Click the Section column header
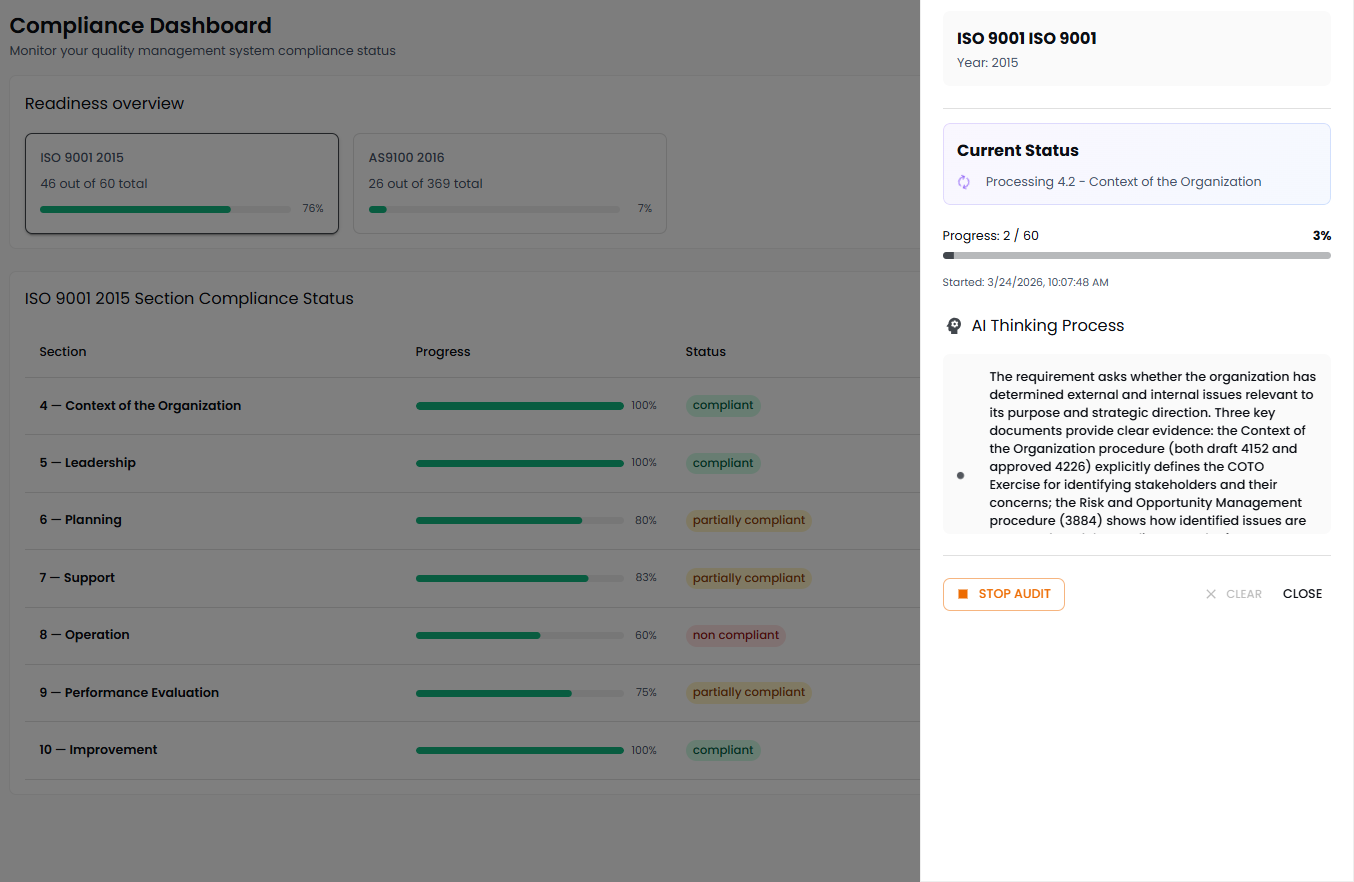 tap(62, 351)
